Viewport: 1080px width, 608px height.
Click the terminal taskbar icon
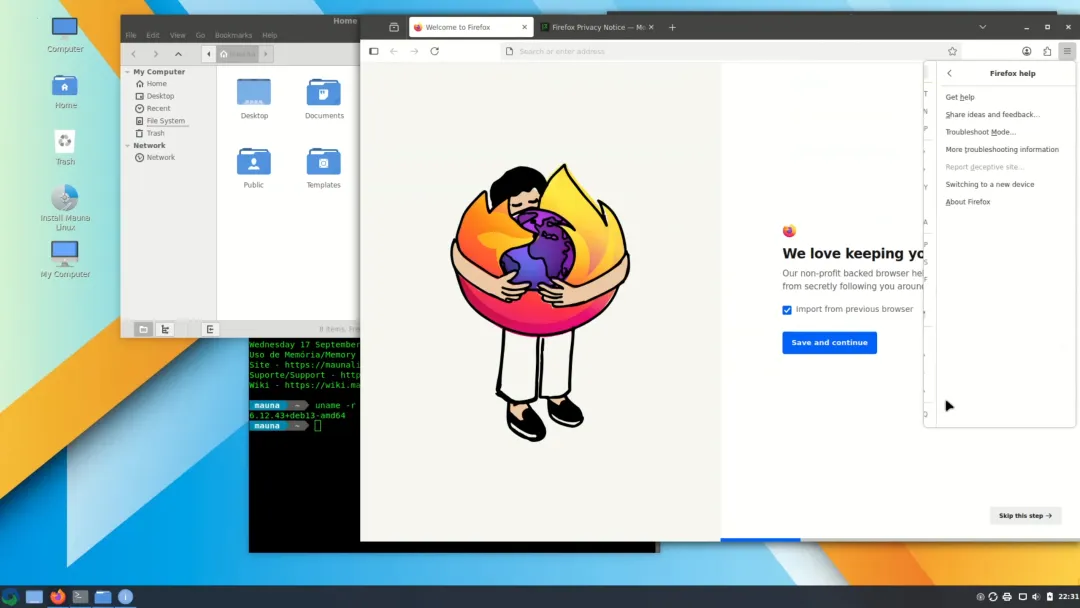click(x=81, y=596)
